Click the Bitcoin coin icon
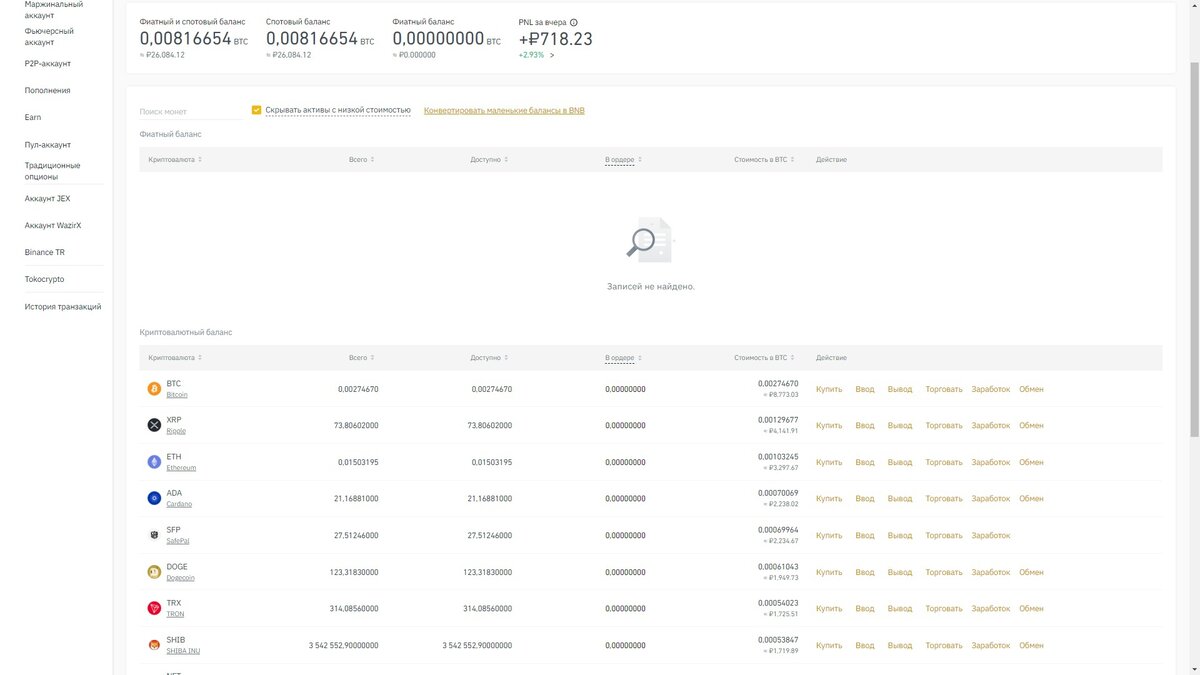 pyautogui.click(x=154, y=389)
